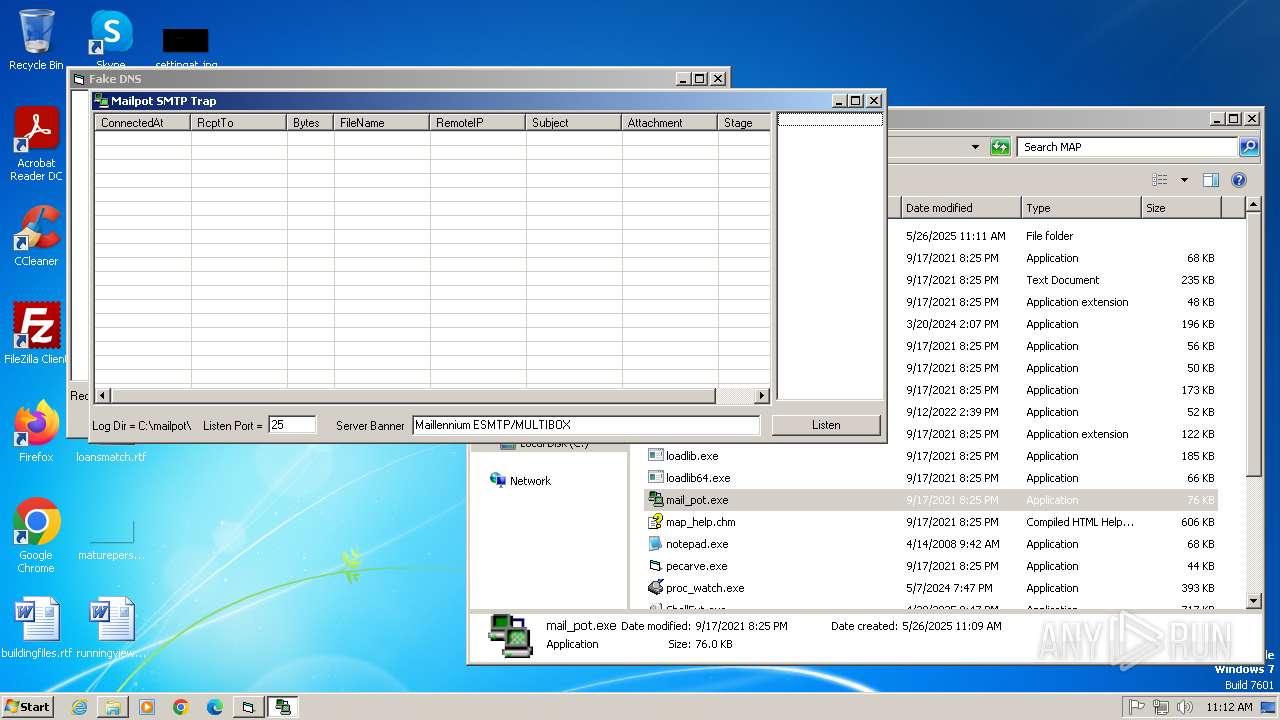Click the change view icon in Explorer
The height and width of the screenshot is (720, 1280).
[1160, 180]
